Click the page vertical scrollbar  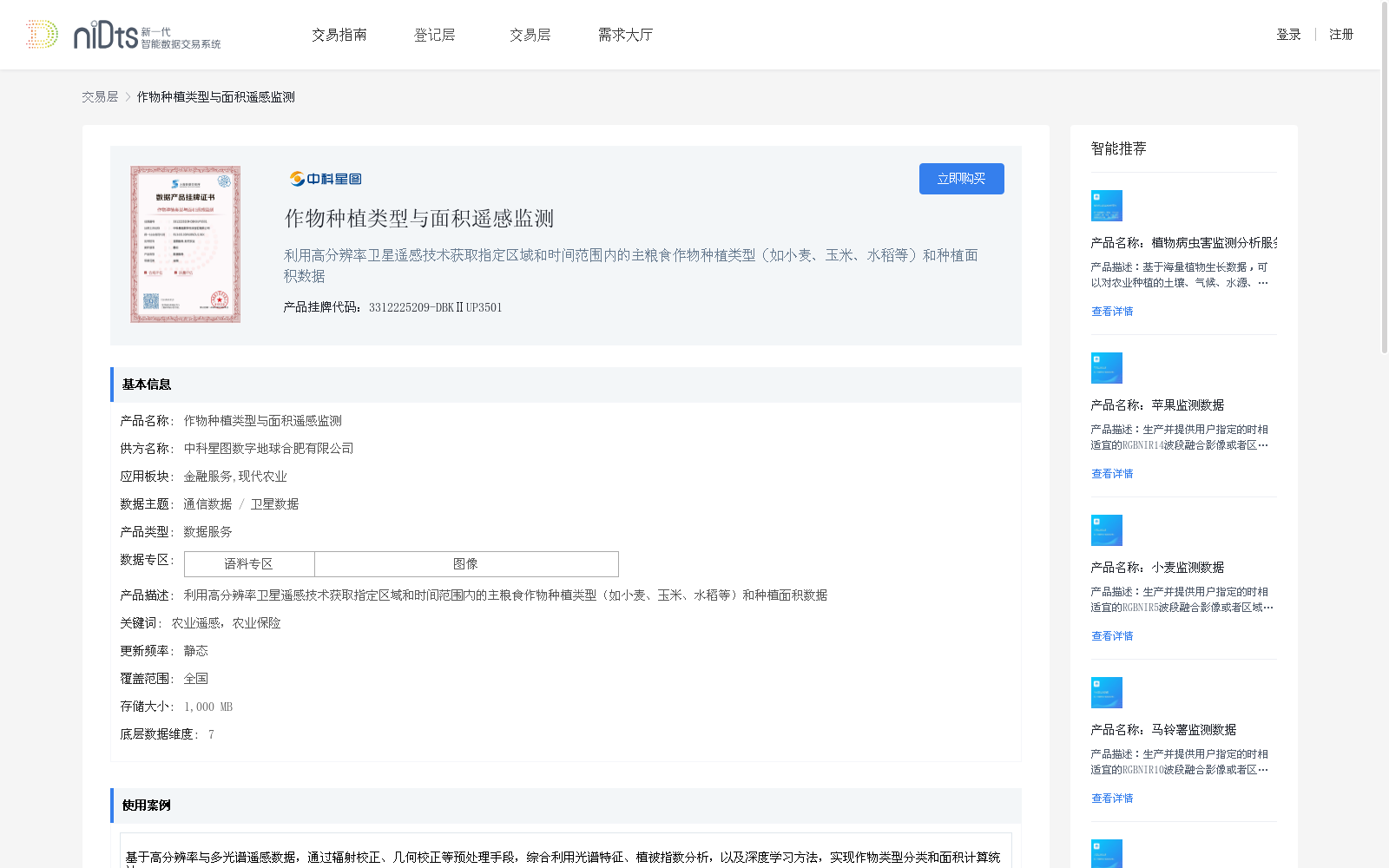tap(1385, 178)
